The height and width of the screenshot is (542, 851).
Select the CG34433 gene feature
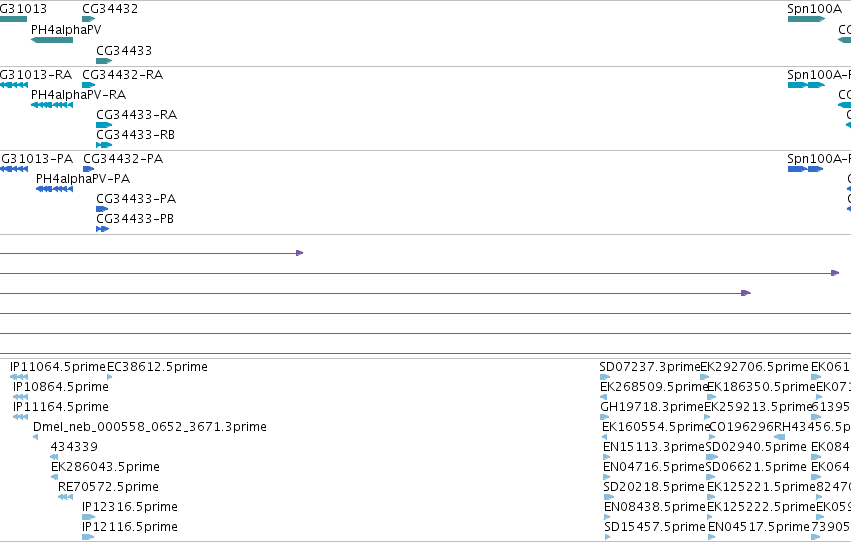coord(104,61)
